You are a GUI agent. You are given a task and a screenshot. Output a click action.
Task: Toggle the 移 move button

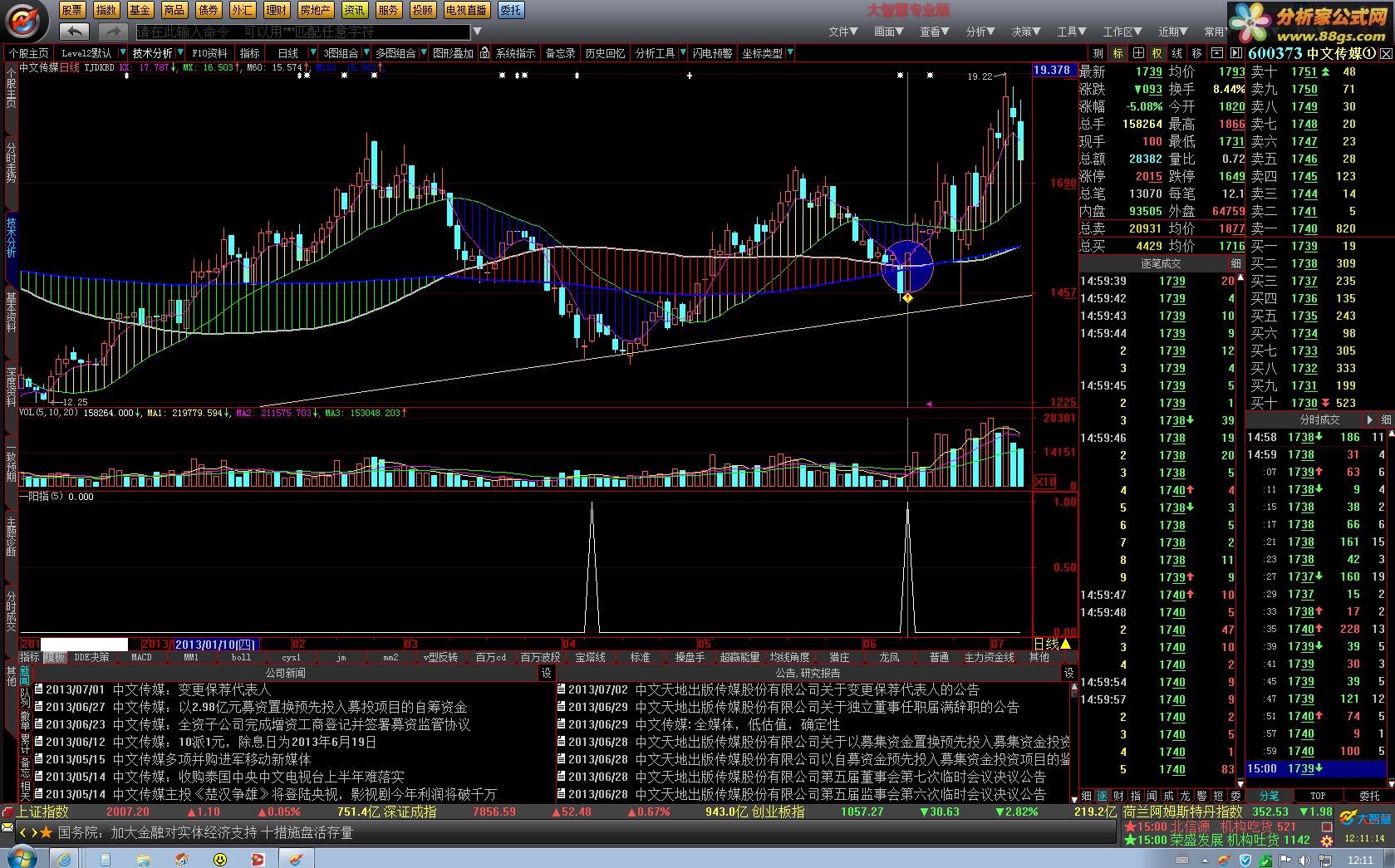(1197, 53)
